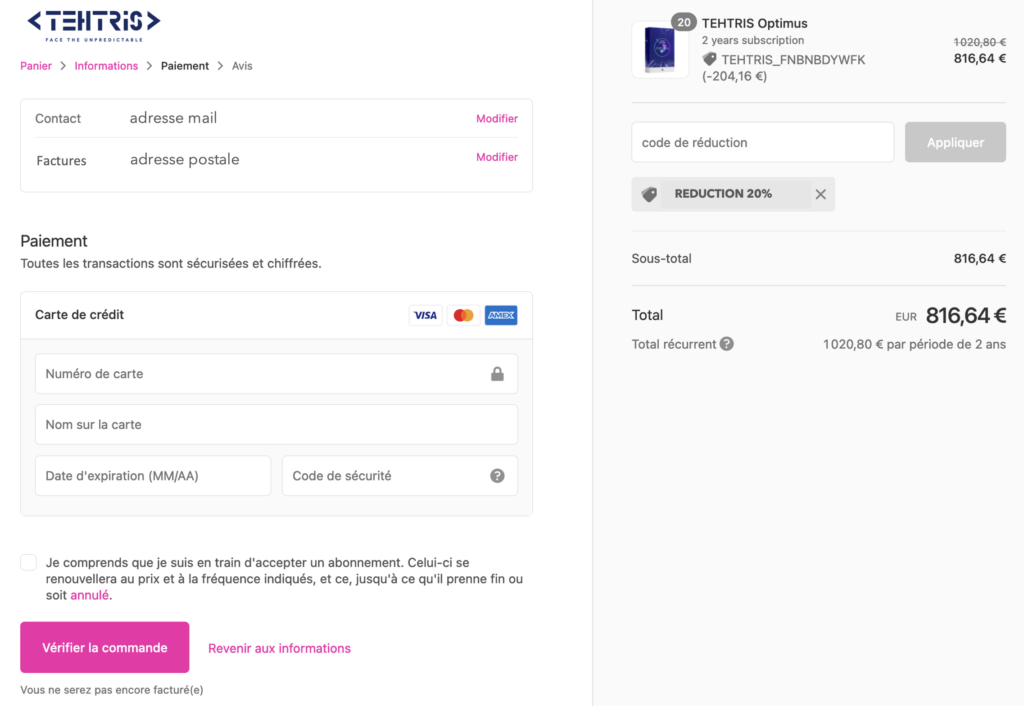Click the TEHTRIS_FNBNBDYWFK code text
The image size is (1024, 706).
click(793, 60)
